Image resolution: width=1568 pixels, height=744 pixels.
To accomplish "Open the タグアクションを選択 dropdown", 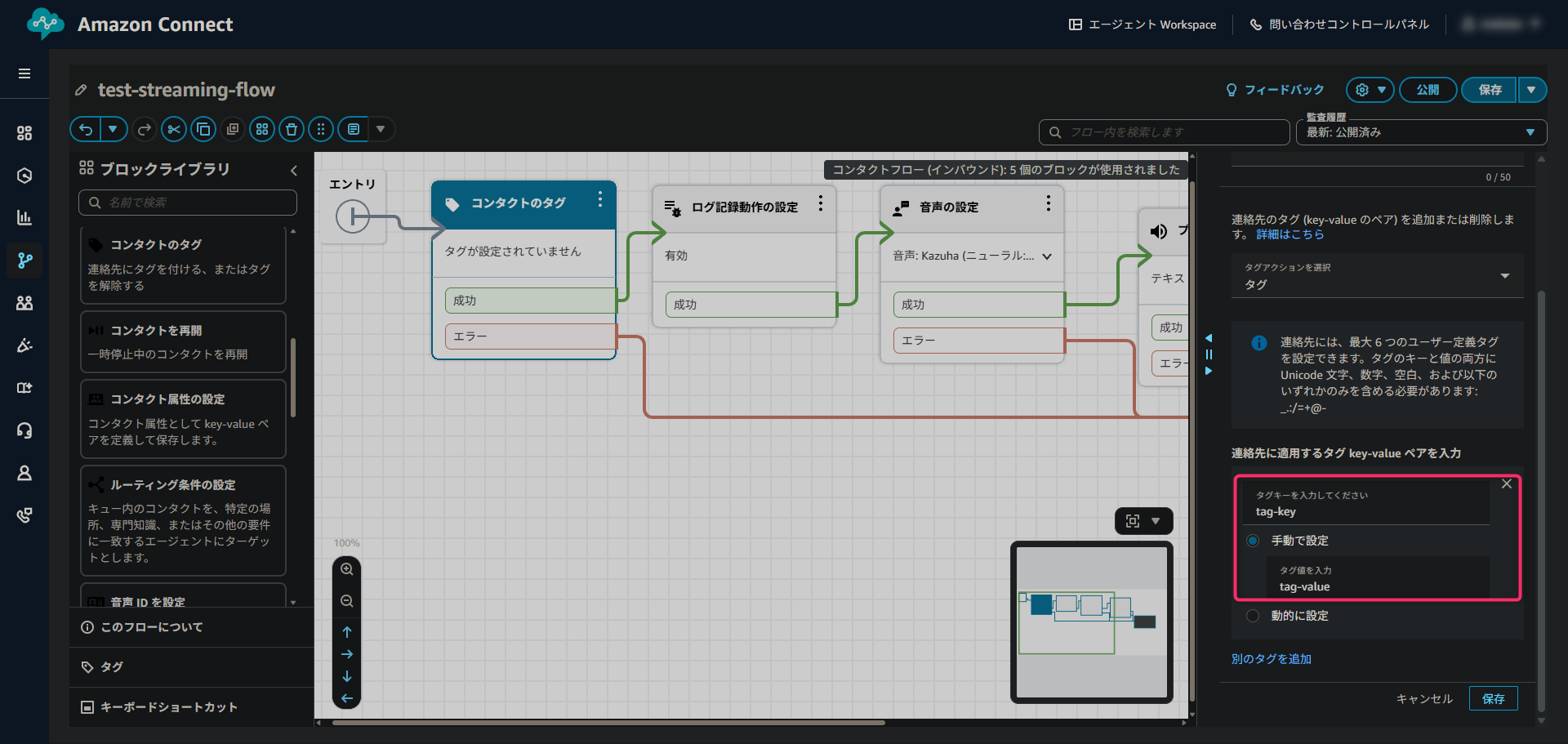I will 1377,276.
